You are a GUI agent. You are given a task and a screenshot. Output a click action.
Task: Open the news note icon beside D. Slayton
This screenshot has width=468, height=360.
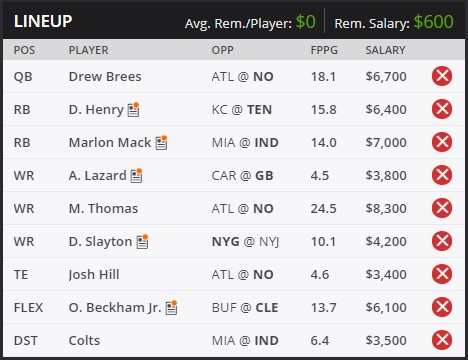pyautogui.click(x=142, y=241)
